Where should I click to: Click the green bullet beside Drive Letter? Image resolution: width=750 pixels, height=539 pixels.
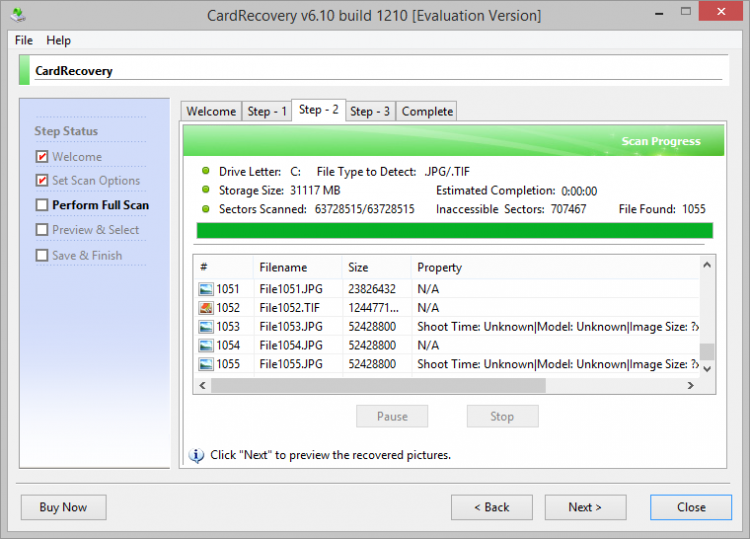click(x=206, y=171)
